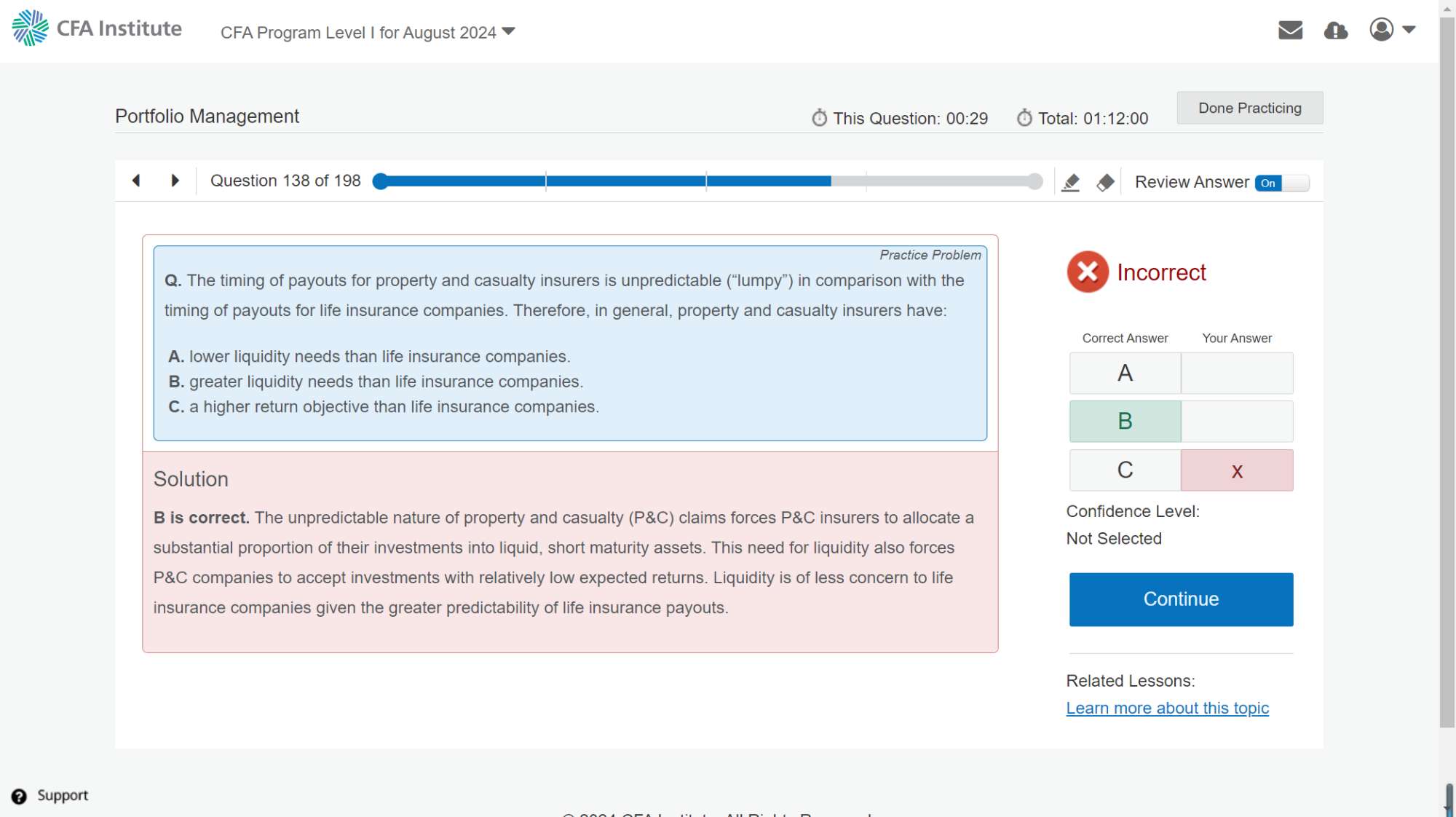Click the Continue button
Viewport: 1456px width, 817px height.
coord(1181,599)
